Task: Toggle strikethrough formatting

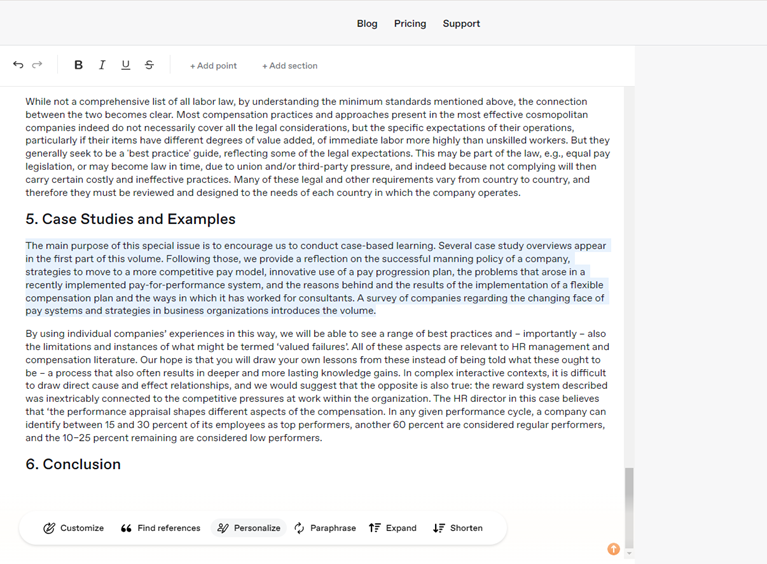Action: pyautogui.click(x=149, y=65)
